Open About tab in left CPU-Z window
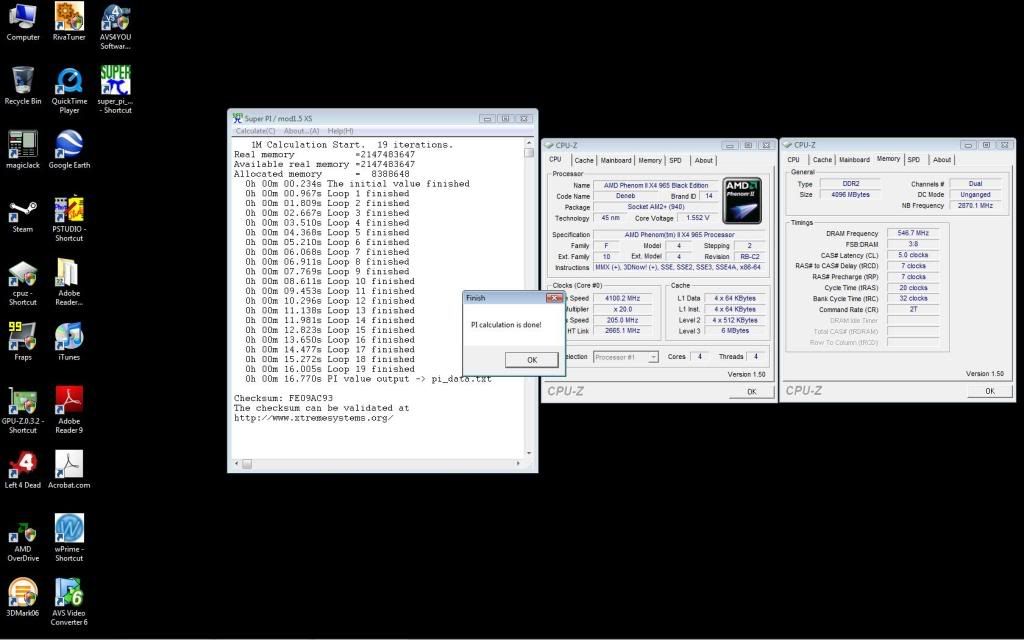 click(703, 160)
